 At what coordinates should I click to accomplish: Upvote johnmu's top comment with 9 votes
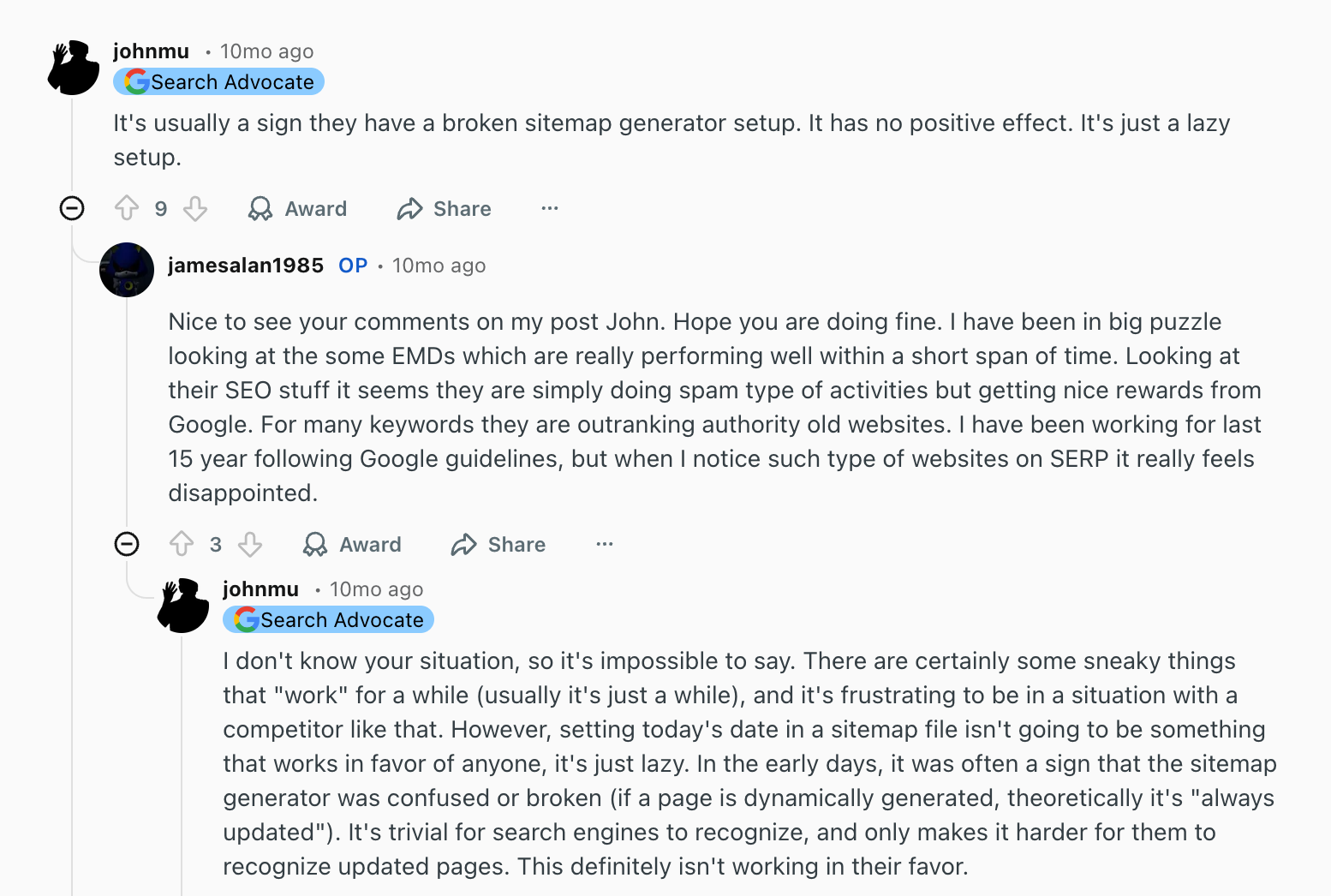[x=127, y=208]
